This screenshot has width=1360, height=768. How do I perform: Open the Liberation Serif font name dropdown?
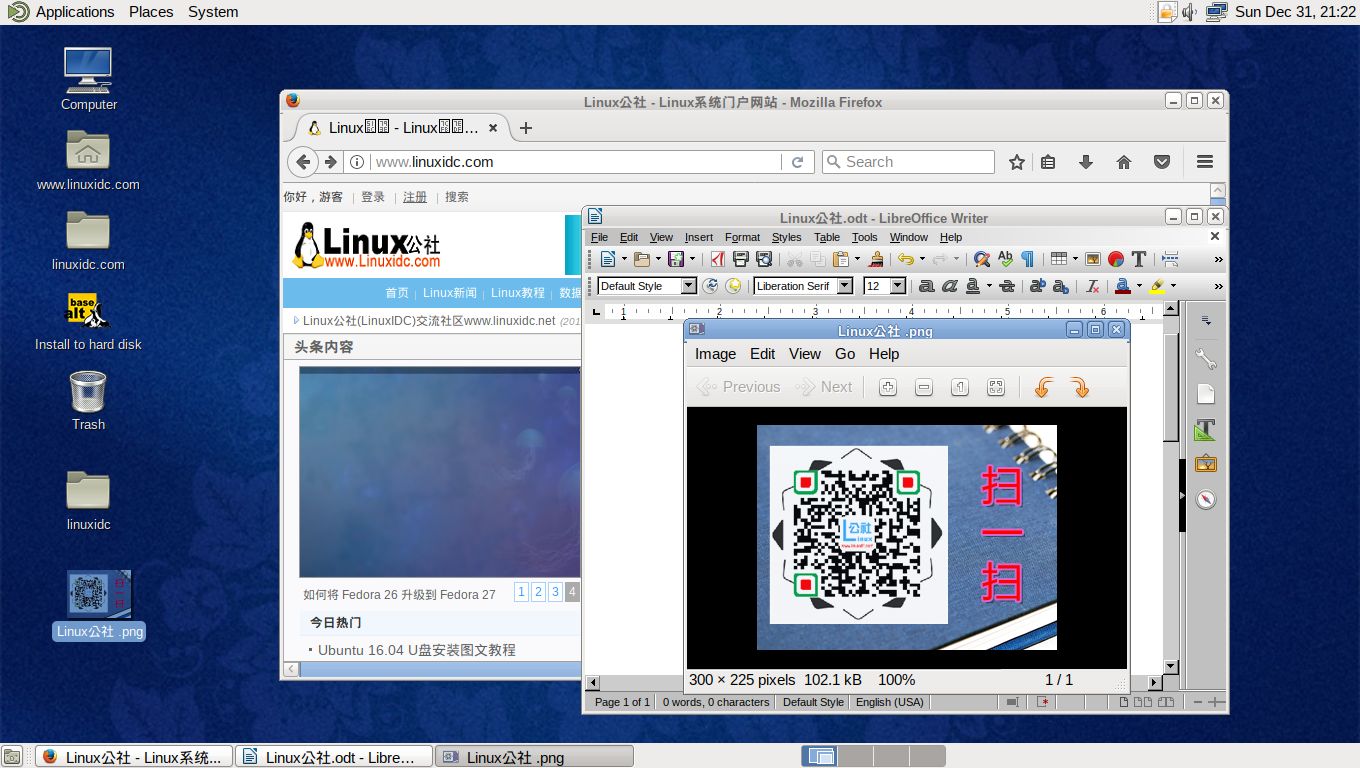click(845, 286)
